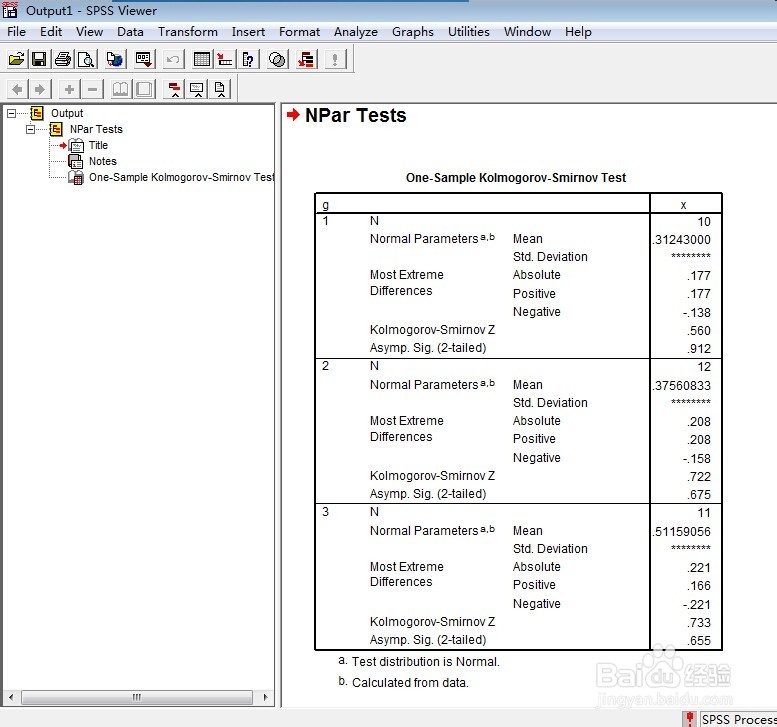This screenshot has height=727, width=777.
Task: Click the Export output globe icon
Action: [x=115, y=59]
